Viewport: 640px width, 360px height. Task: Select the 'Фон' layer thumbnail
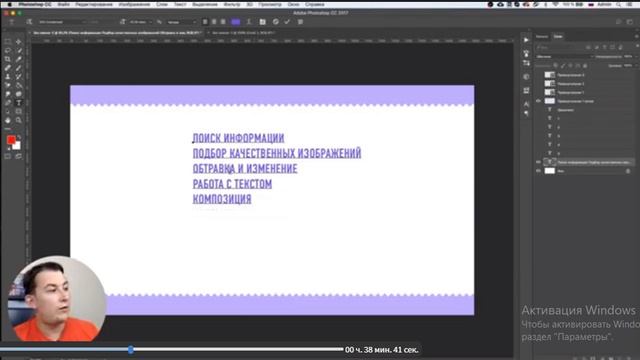pos(550,171)
